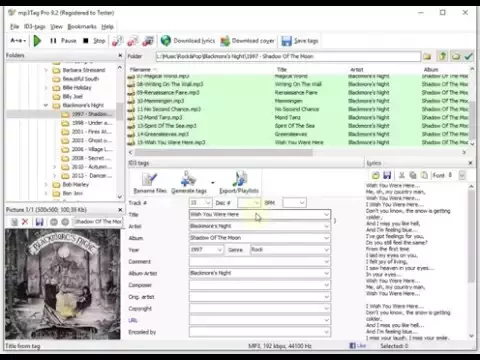Start playback with the green Play button

pos(37,41)
